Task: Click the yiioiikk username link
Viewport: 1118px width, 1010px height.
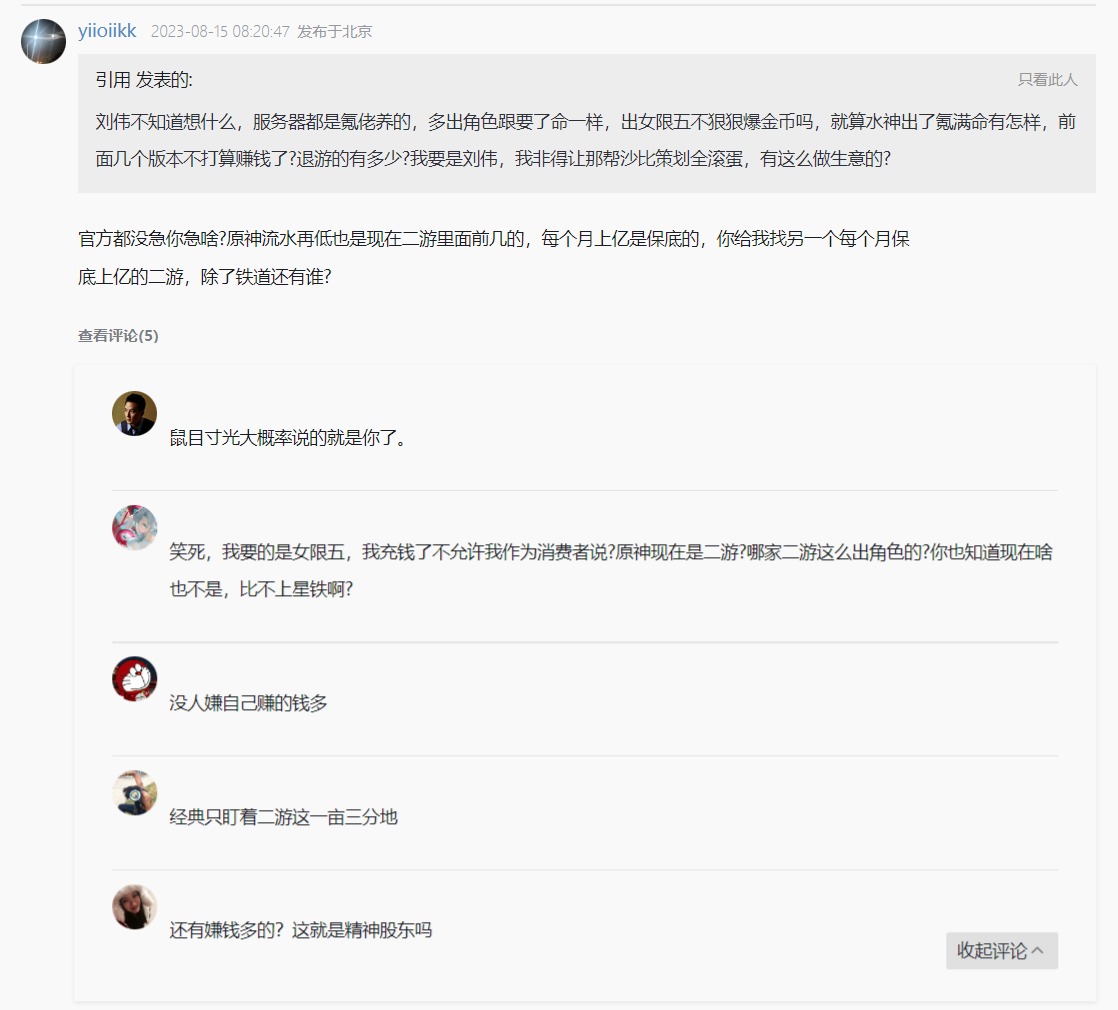Action: click(x=107, y=31)
